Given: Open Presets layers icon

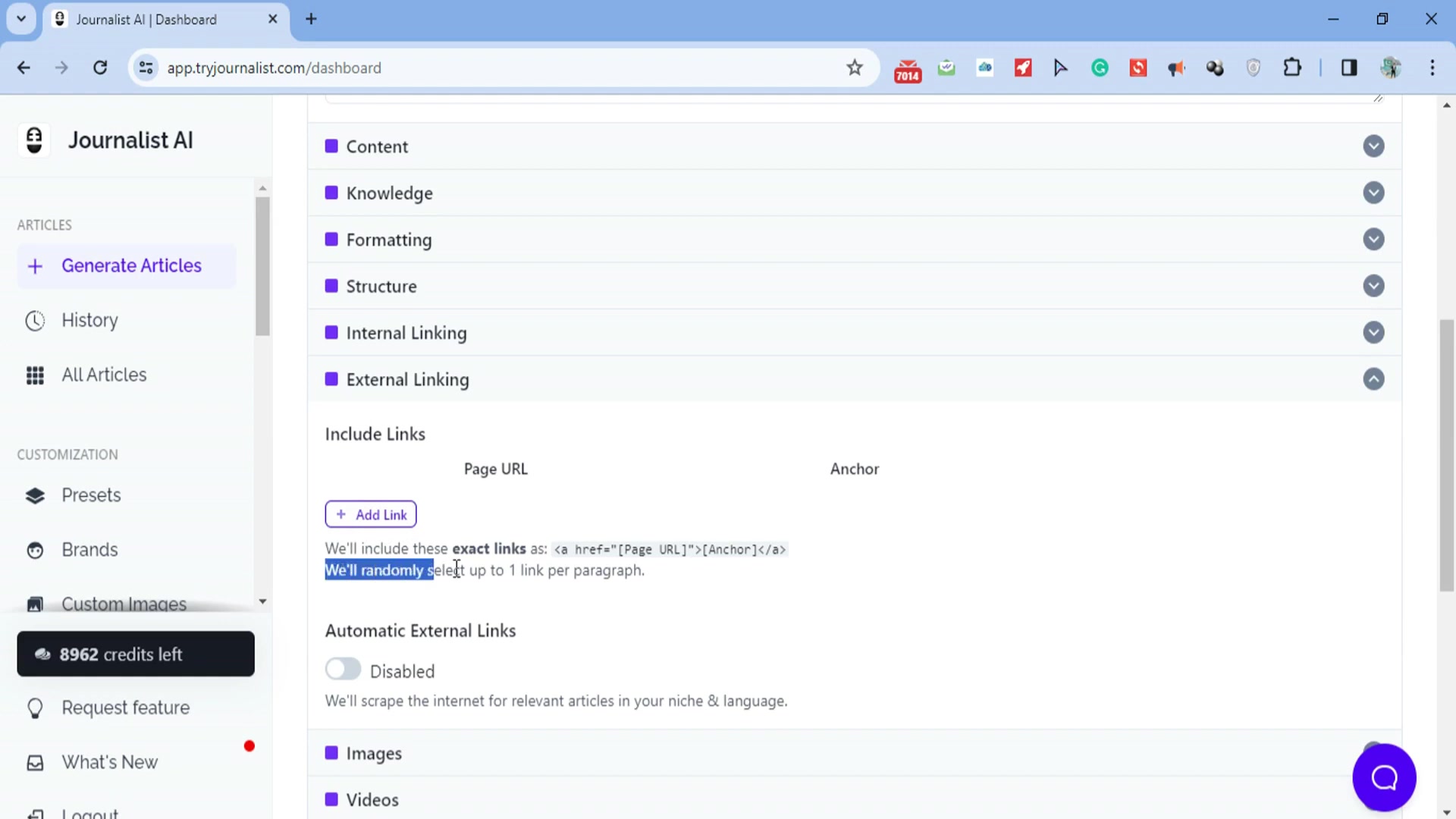Looking at the screenshot, I should pyautogui.click(x=35, y=496).
